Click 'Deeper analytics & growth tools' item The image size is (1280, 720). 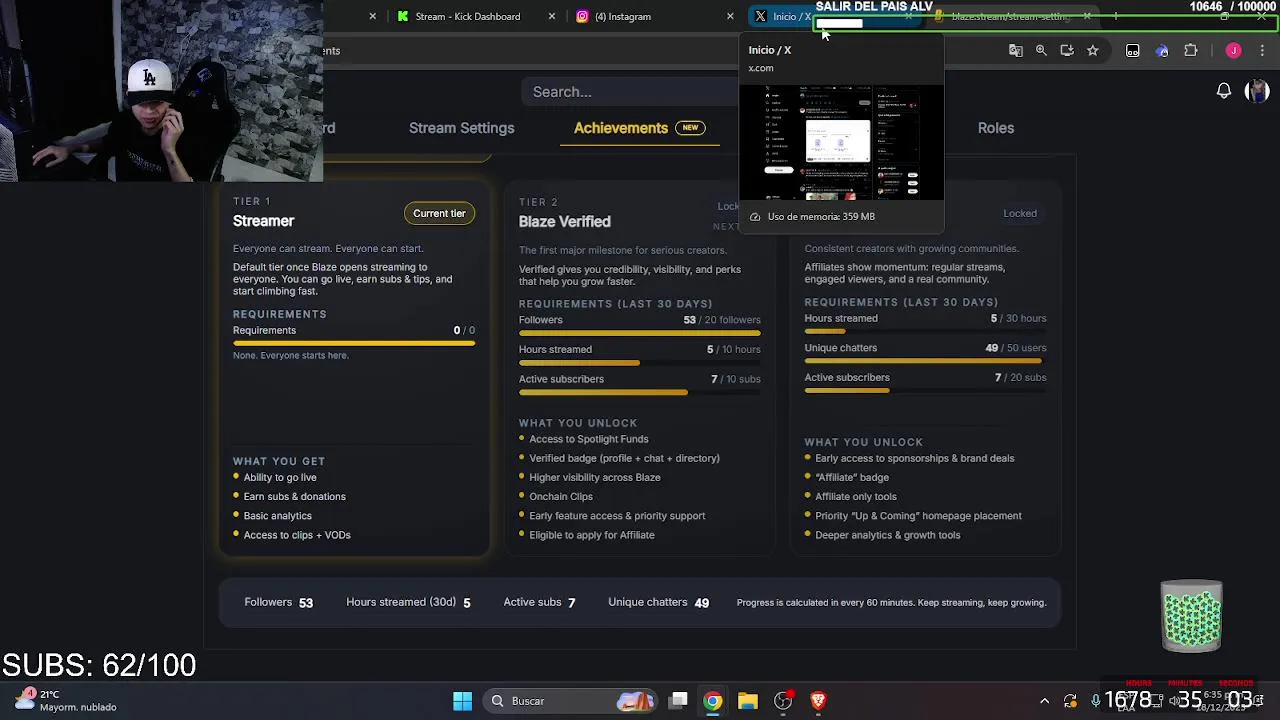pyautogui.click(x=888, y=535)
